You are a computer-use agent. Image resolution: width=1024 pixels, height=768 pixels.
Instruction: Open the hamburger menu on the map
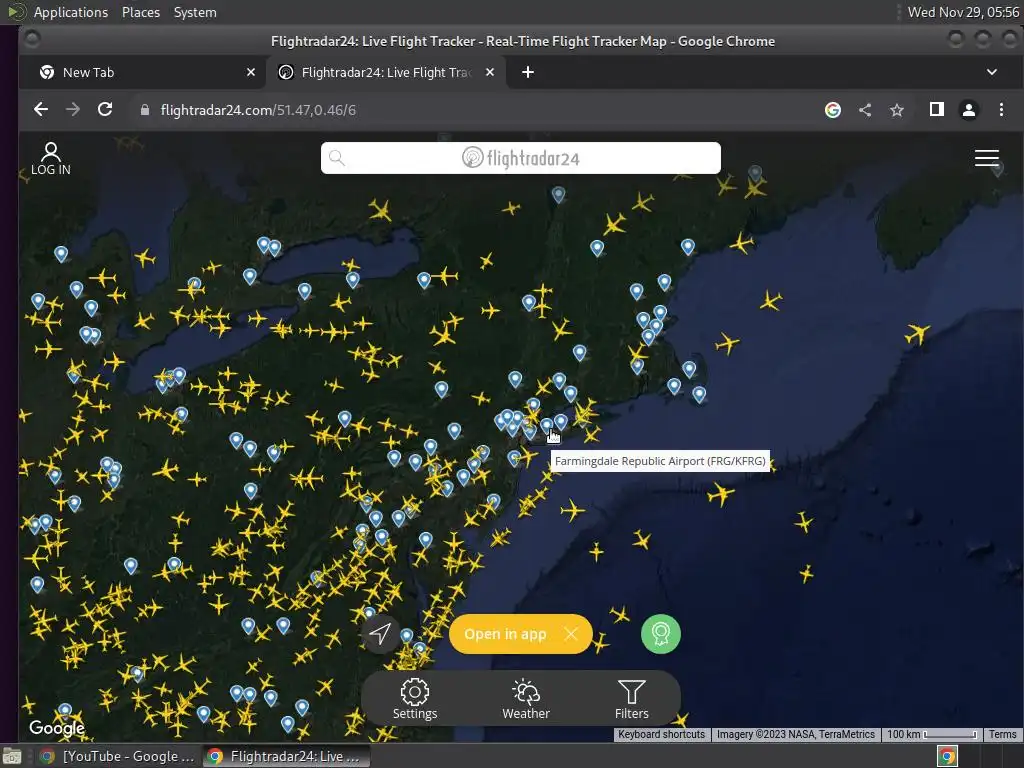pyautogui.click(x=986, y=158)
